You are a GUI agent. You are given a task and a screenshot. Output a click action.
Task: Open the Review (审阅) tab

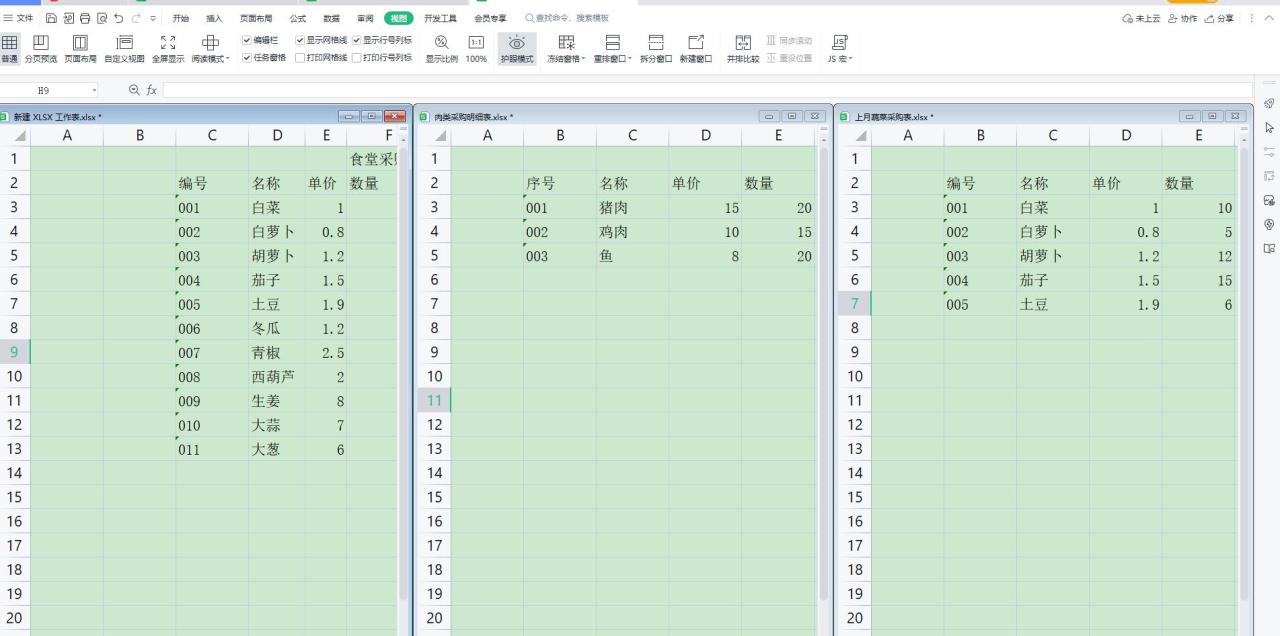point(365,18)
